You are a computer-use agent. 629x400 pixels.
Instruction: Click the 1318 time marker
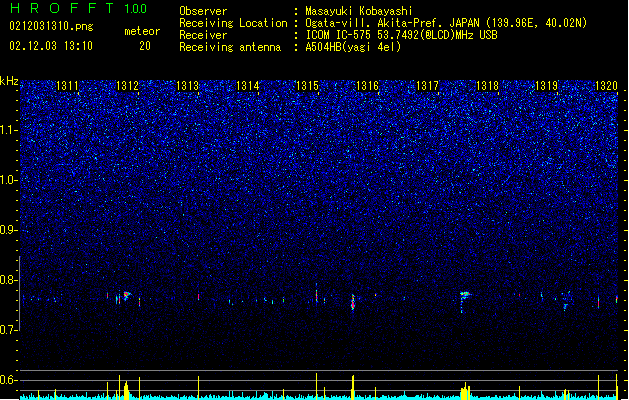tap(487, 86)
